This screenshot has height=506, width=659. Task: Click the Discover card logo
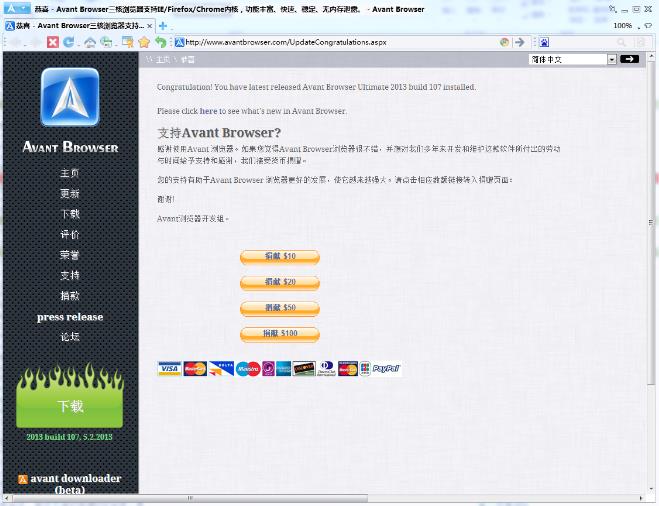click(x=304, y=369)
